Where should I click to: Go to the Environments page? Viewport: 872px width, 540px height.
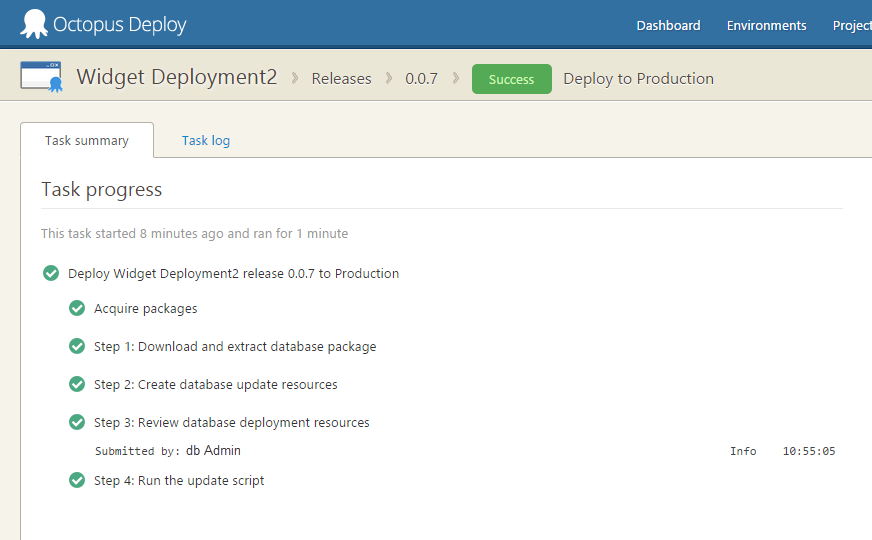click(766, 26)
